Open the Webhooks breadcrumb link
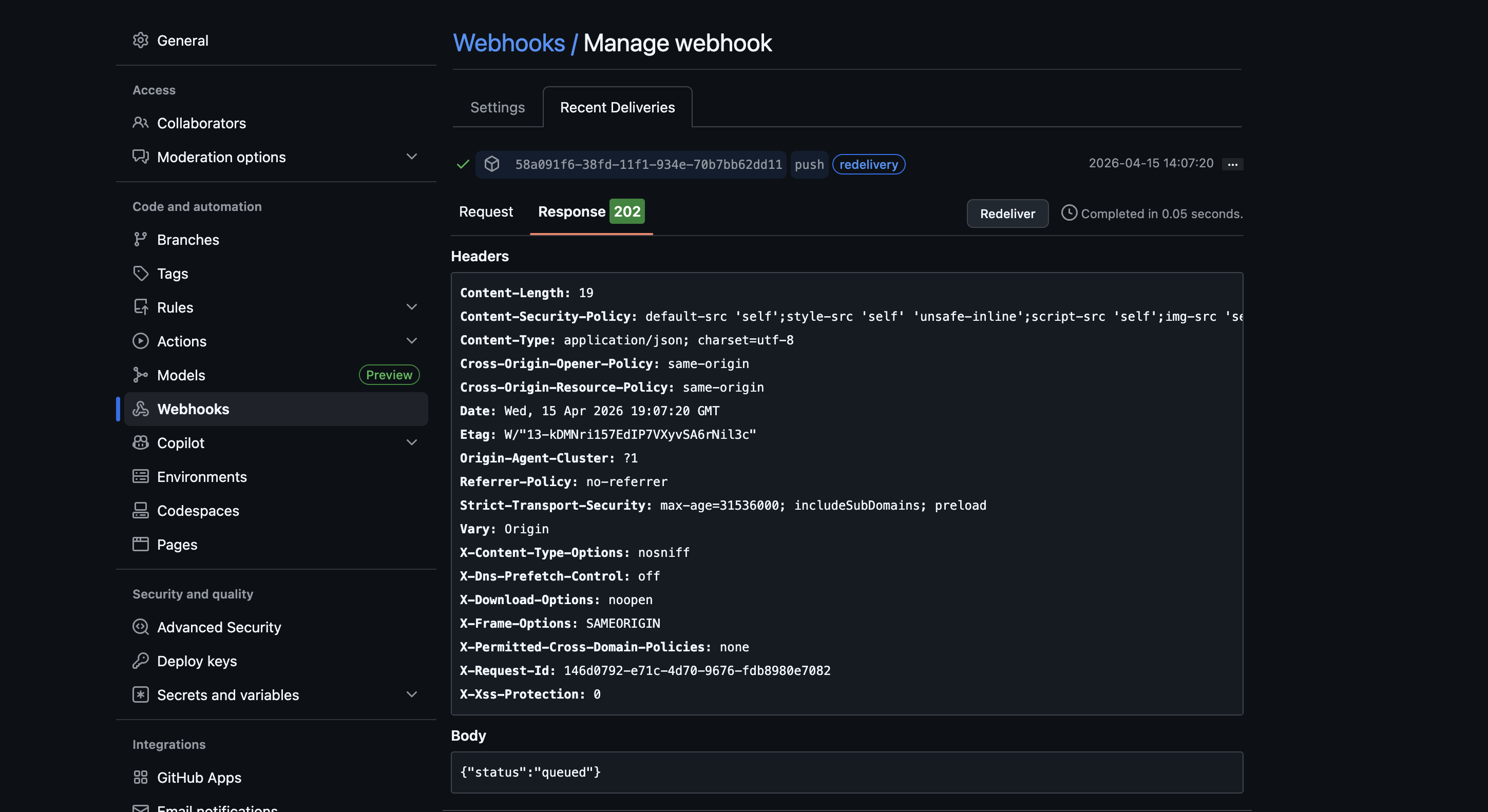Viewport: 1488px width, 812px height. [x=509, y=42]
